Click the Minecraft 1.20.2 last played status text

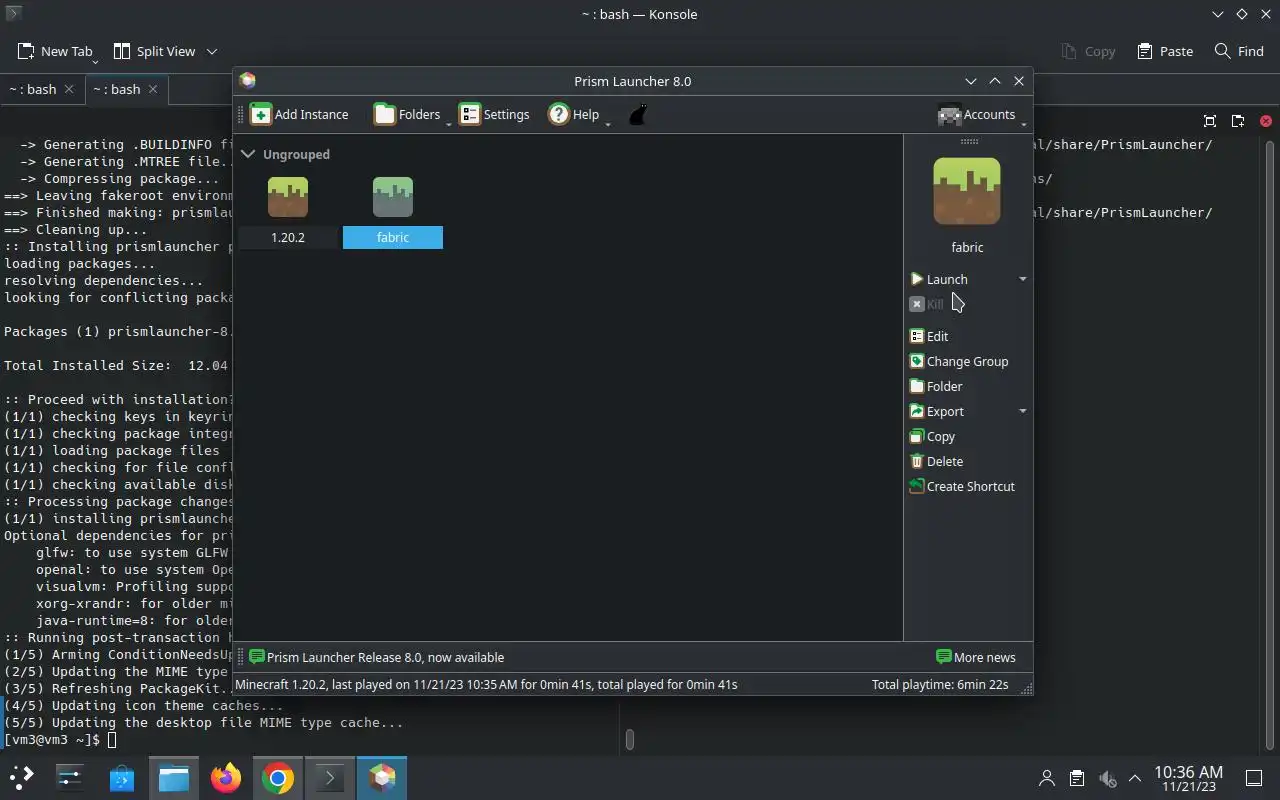pyautogui.click(x=486, y=684)
